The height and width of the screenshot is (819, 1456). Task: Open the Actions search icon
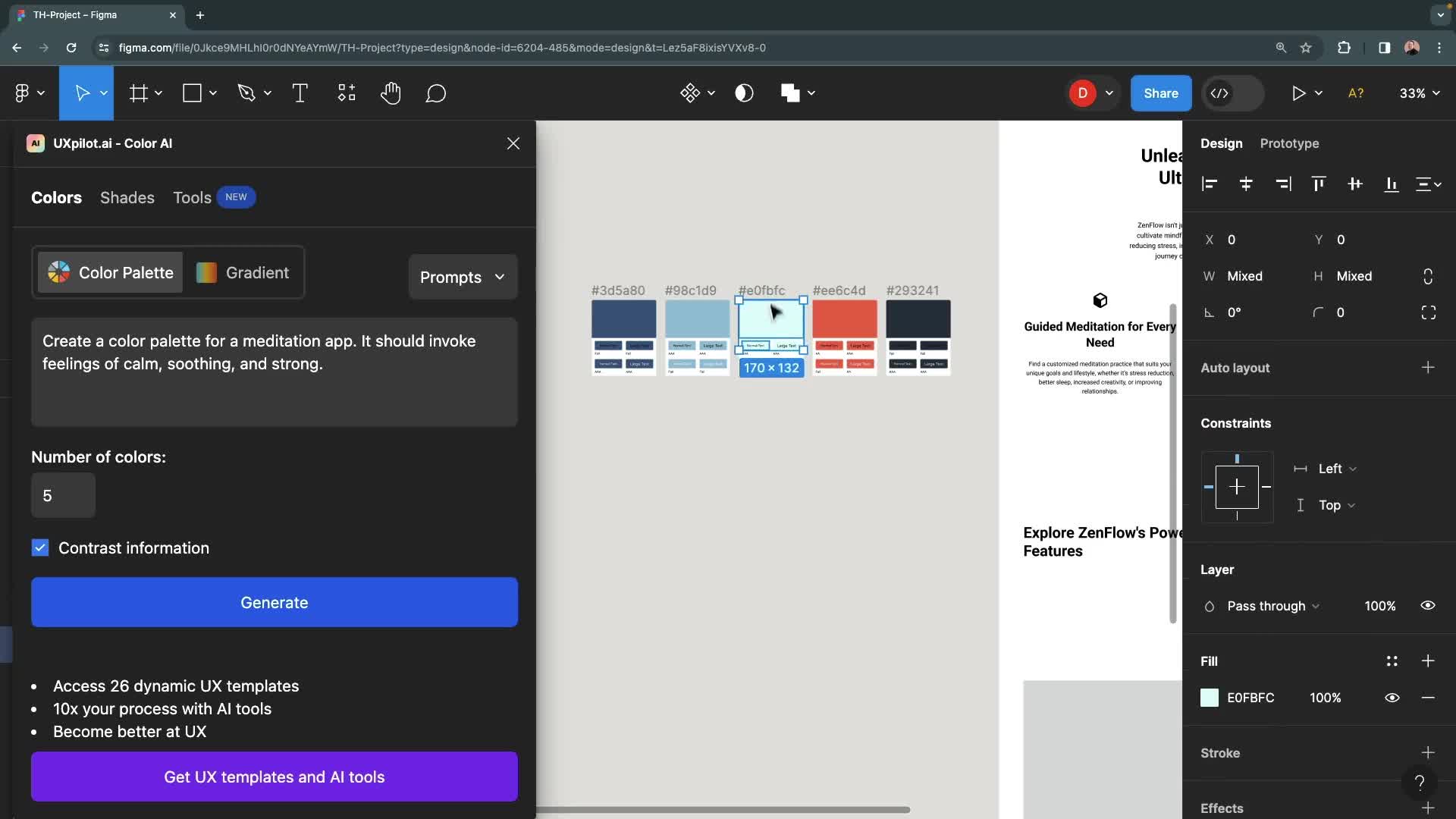346,93
